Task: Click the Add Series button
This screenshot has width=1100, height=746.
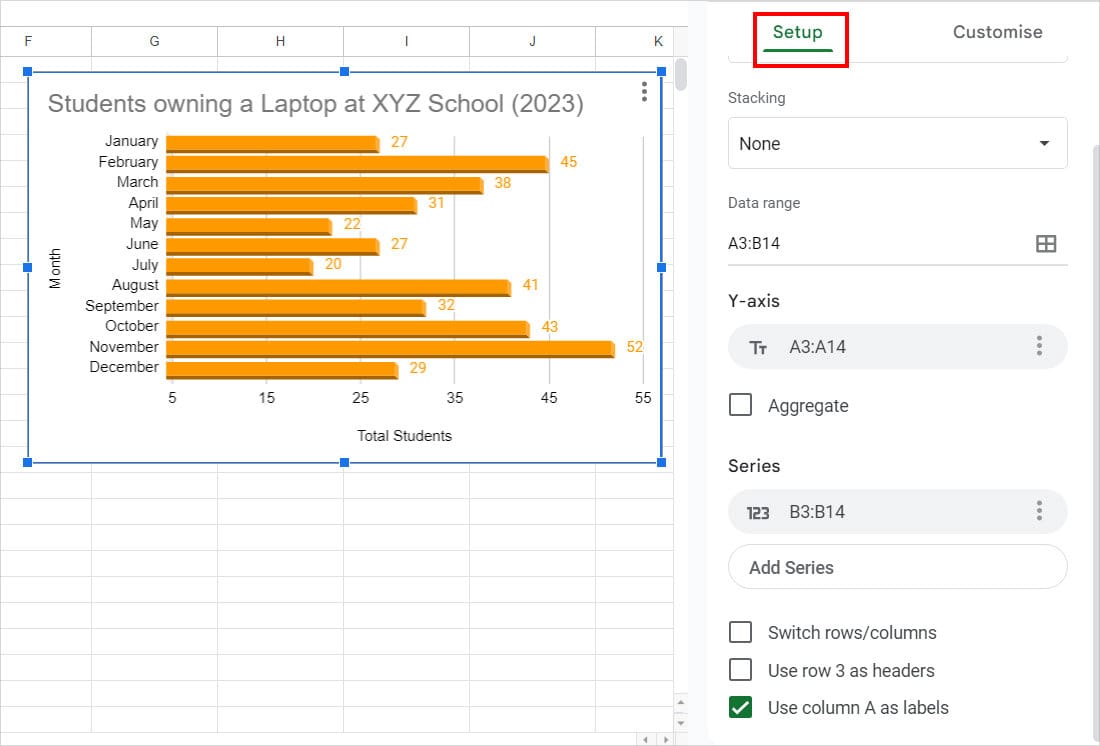Action: tap(897, 567)
